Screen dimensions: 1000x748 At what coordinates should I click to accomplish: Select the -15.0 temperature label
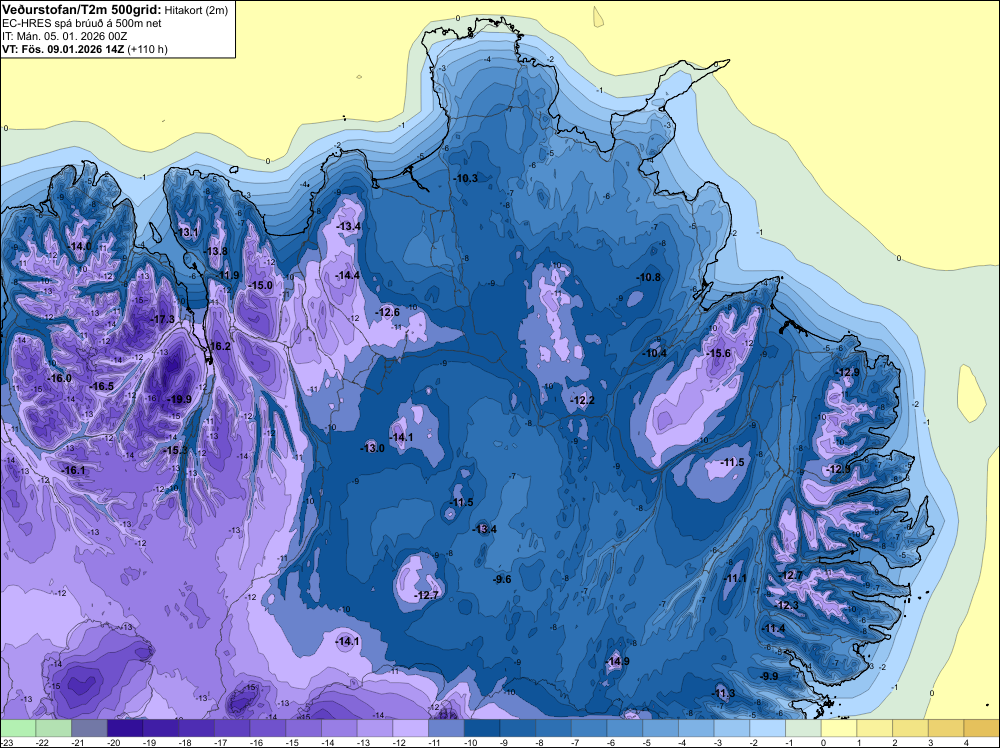261,285
